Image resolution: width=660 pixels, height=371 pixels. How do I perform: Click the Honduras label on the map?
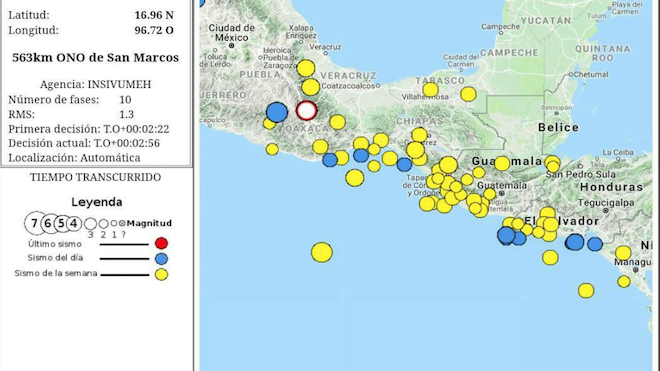[611, 187]
